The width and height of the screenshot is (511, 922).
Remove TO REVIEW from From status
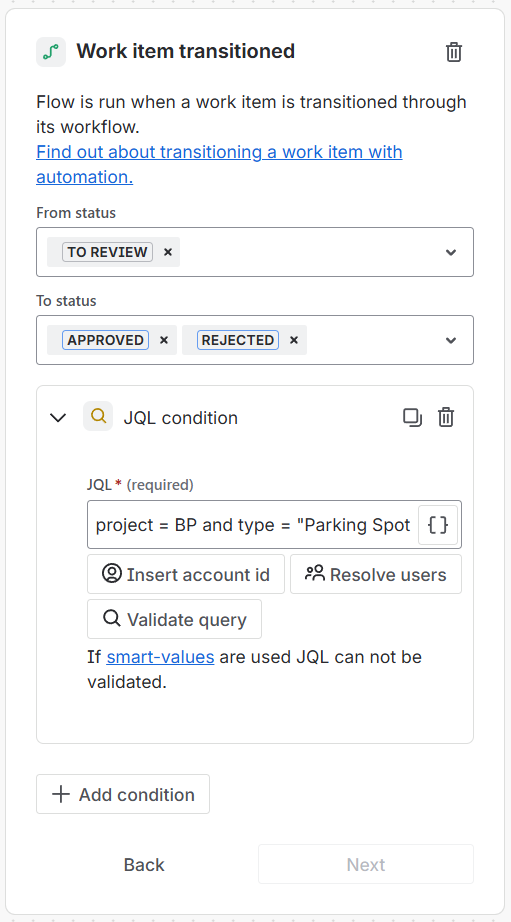(x=168, y=252)
